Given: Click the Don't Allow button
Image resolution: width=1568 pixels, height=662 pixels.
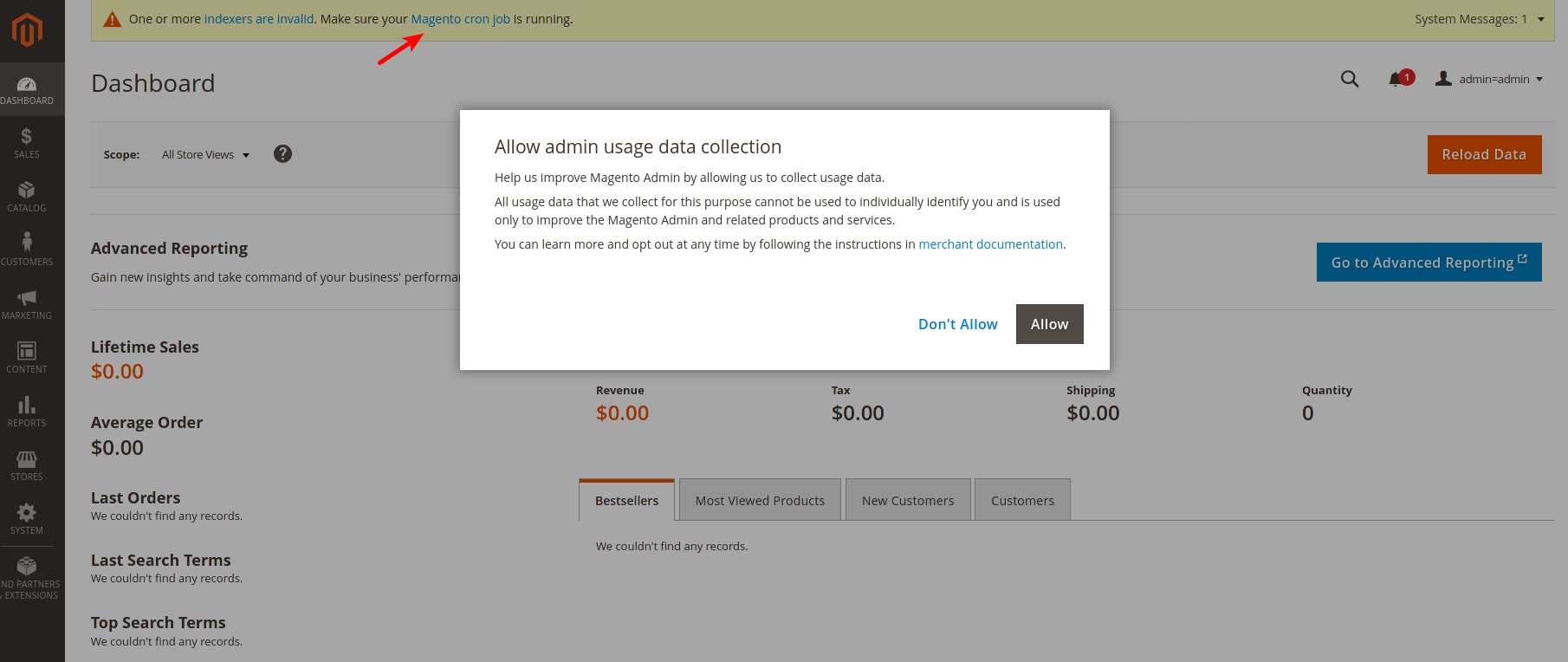Looking at the screenshot, I should (x=957, y=324).
